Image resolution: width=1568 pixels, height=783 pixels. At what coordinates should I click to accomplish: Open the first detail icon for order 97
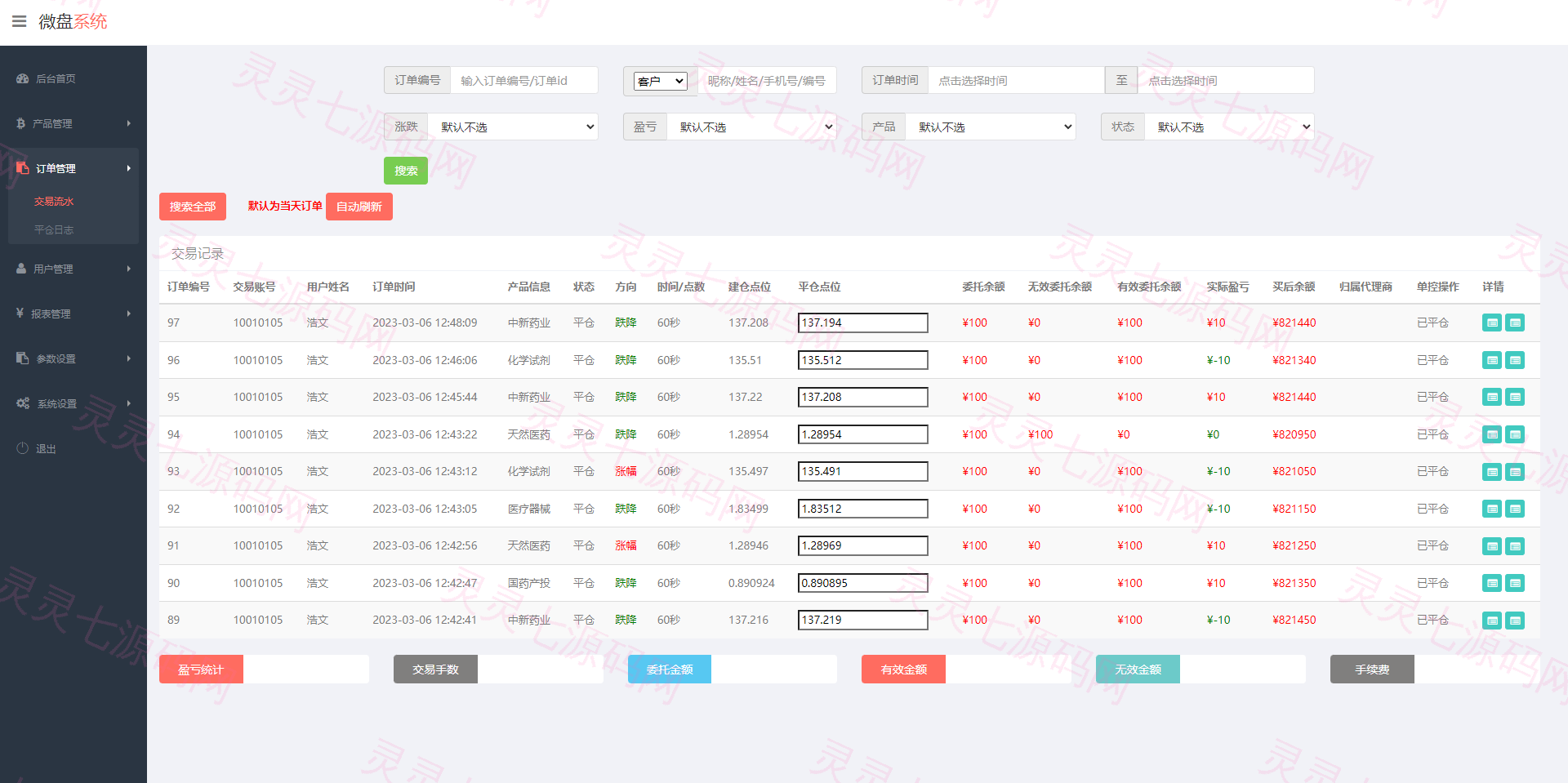click(x=1492, y=323)
